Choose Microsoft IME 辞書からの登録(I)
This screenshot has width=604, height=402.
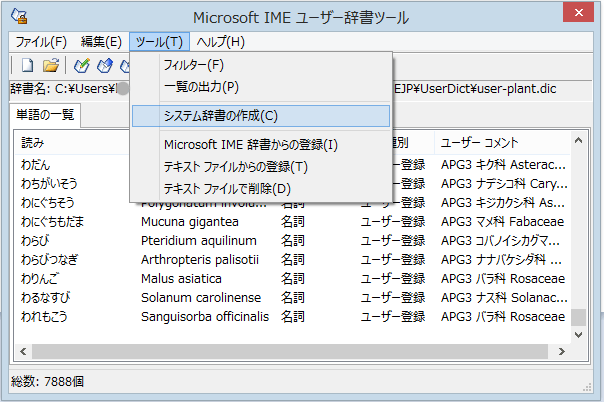tap(261, 145)
